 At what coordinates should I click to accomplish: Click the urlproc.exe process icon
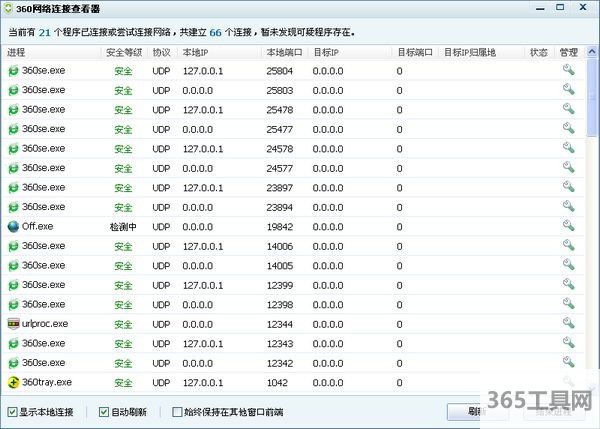tap(13, 324)
